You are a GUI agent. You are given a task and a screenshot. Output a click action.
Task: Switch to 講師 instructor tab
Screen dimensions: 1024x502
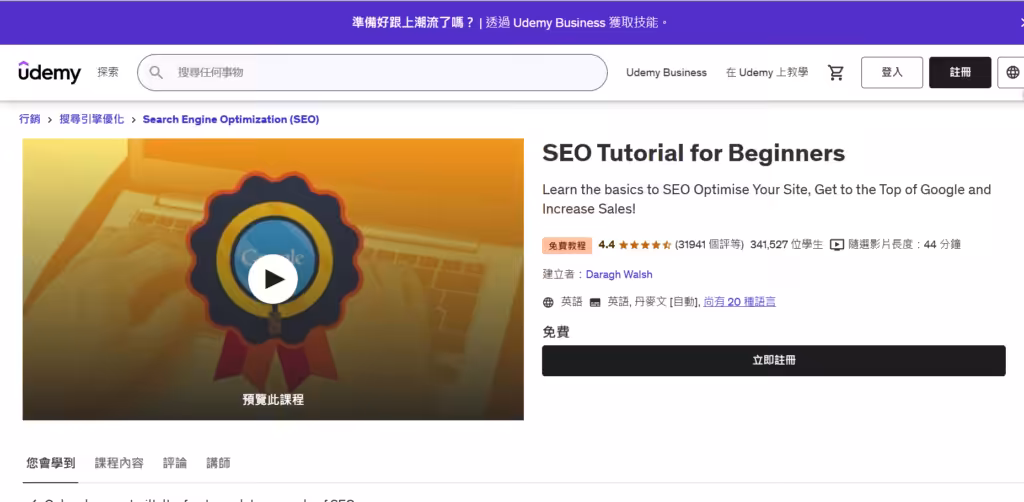[218, 463]
